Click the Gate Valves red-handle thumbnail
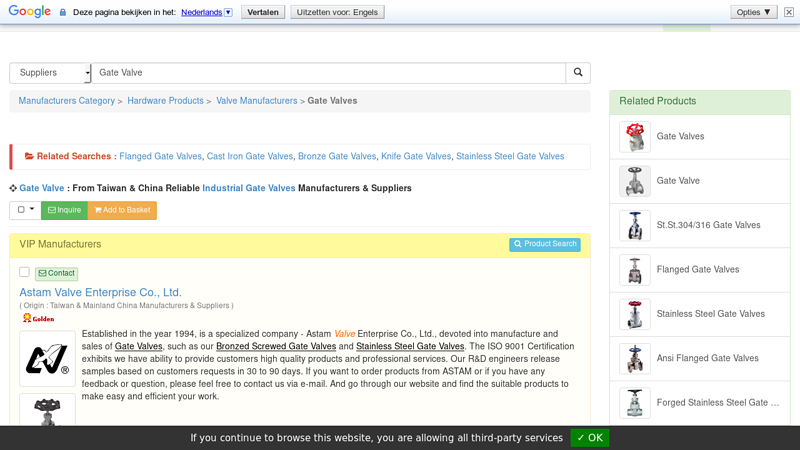 click(x=635, y=137)
